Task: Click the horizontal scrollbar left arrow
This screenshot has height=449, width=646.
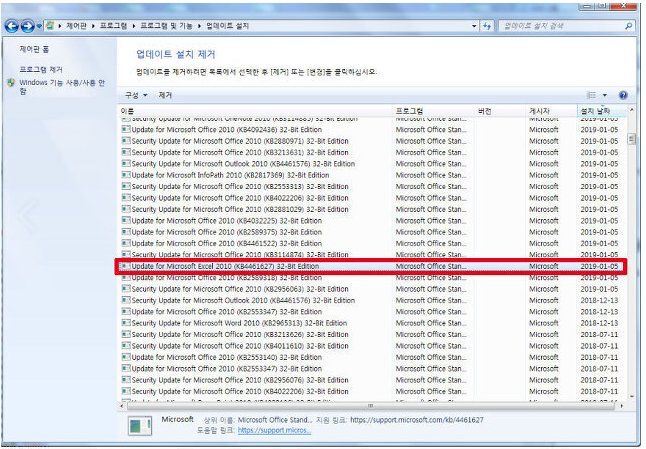Action: tap(122, 406)
